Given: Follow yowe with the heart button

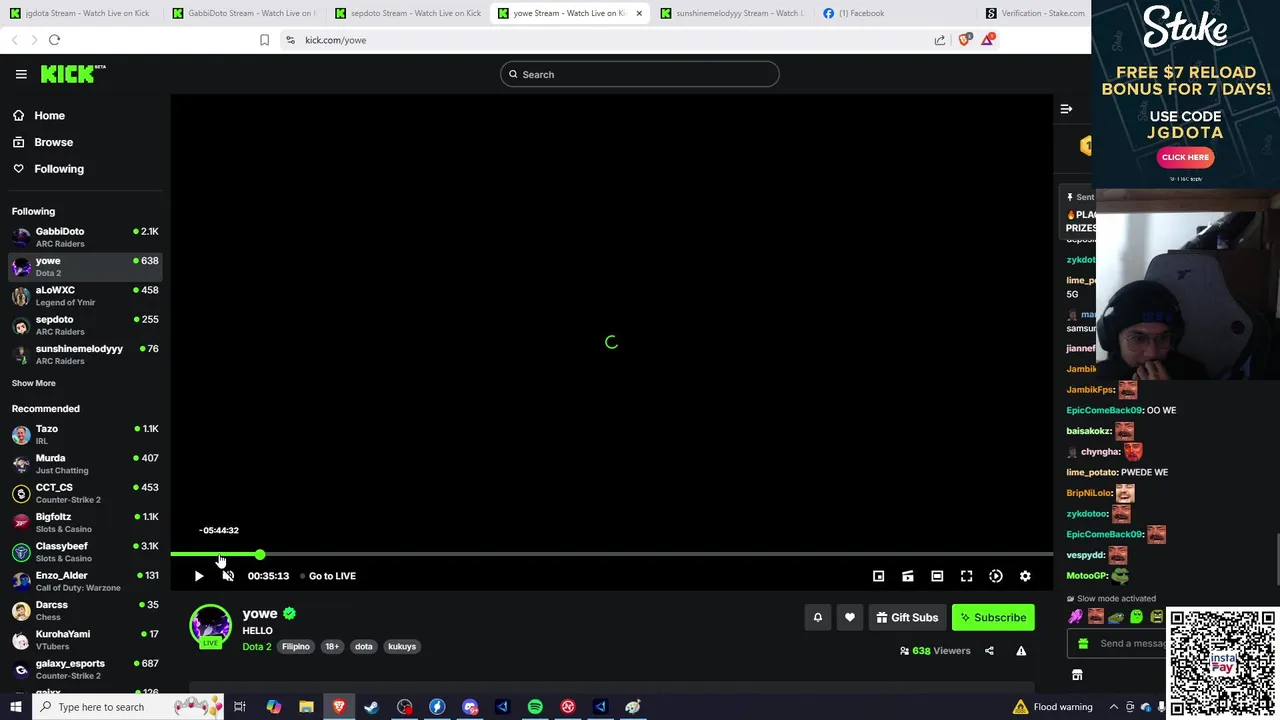Looking at the screenshot, I should coord(849,618).
